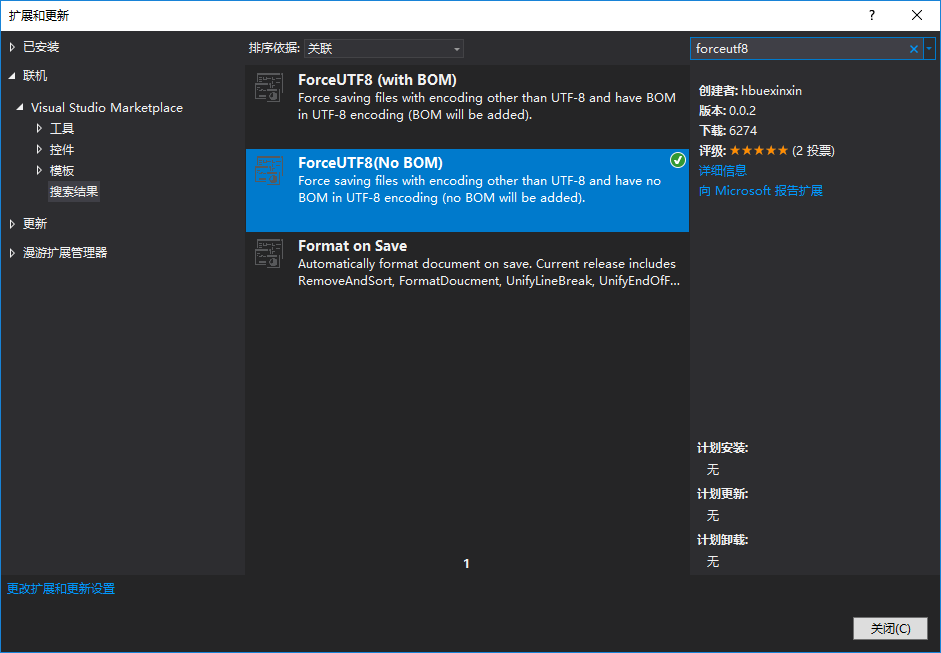Click the green installed checkmark on ForceUTF8(No BOM)
Image resolution: width=941 pixels, height=653 pixels.
[x=678, y=161]
